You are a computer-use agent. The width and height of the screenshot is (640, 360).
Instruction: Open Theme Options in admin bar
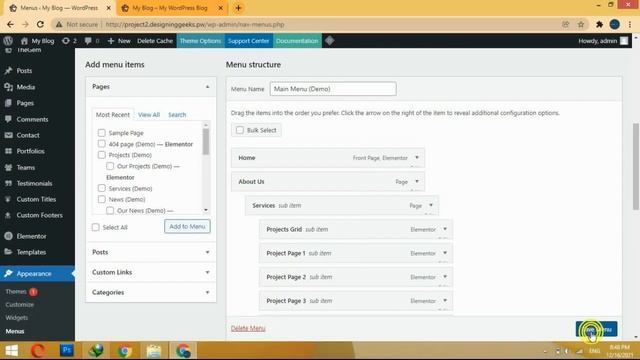200,41
